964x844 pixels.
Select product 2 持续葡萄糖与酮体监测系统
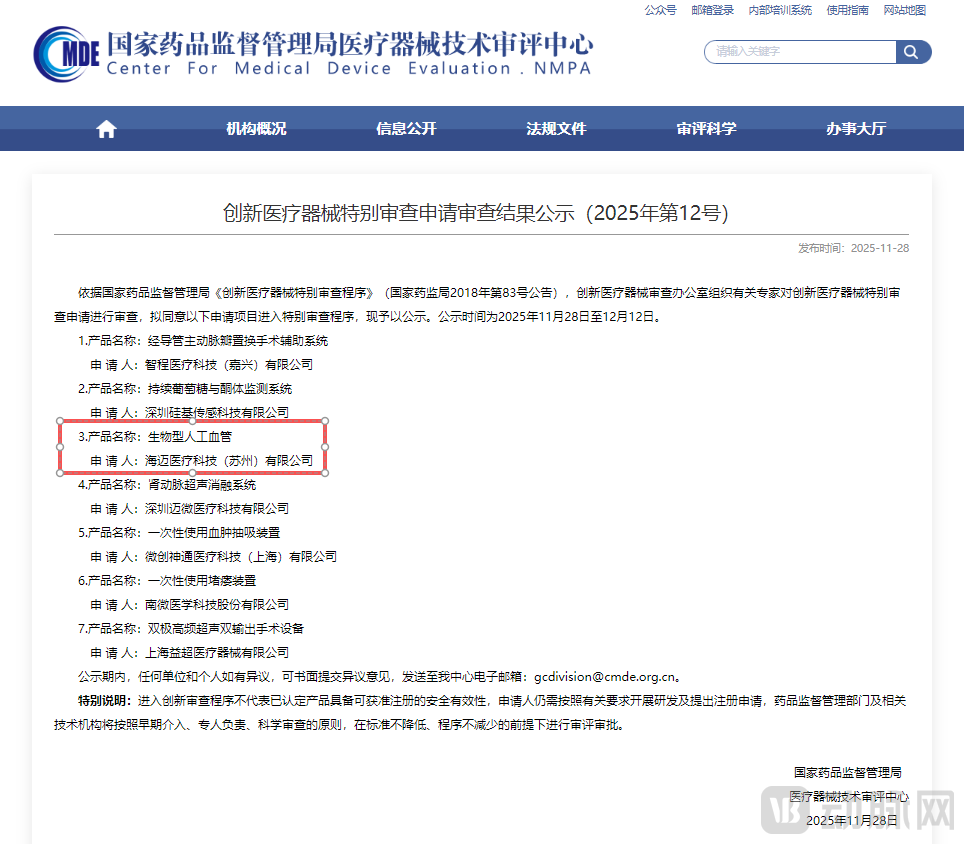(x=219, y=388)
